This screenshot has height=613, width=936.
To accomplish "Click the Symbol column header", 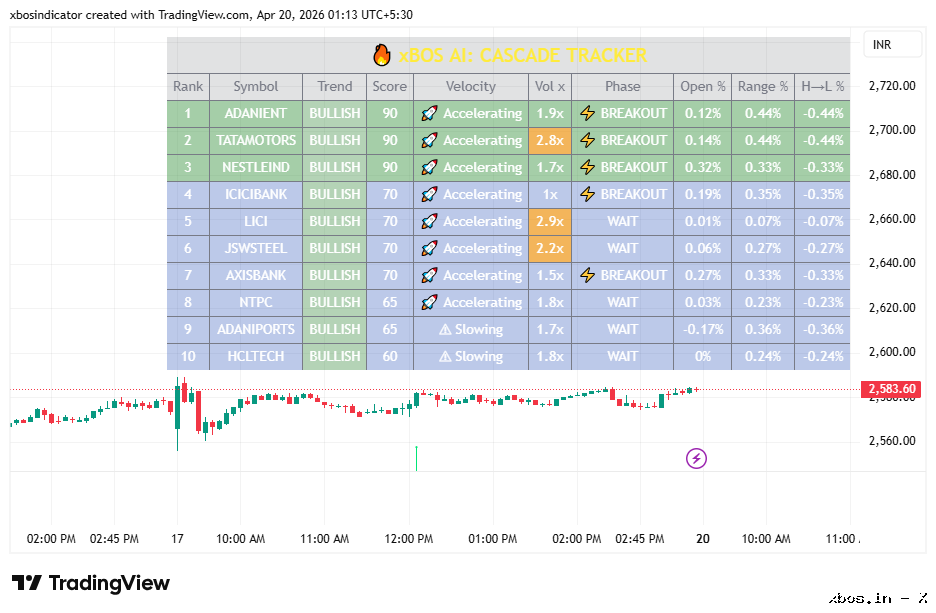I will pyautogui.click(x=256, y=87).
